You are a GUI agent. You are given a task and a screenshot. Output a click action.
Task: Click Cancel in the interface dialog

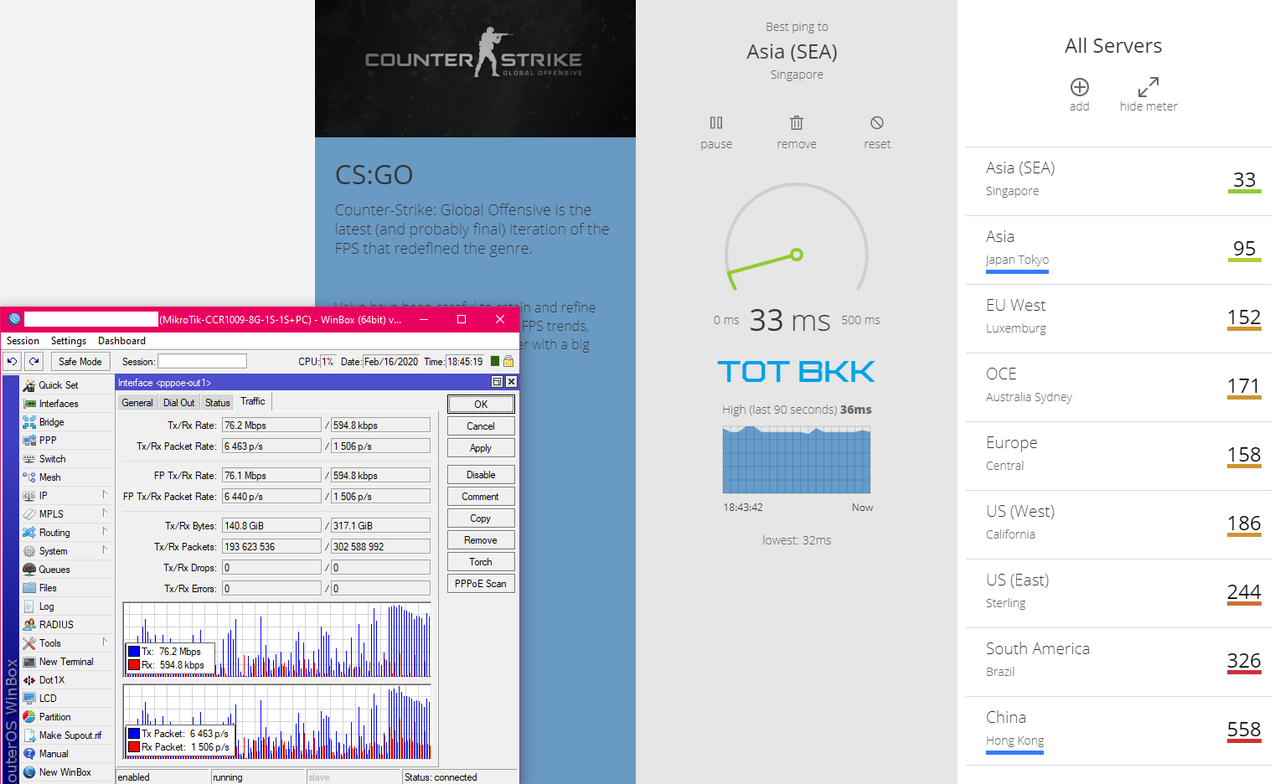[481, 426]
